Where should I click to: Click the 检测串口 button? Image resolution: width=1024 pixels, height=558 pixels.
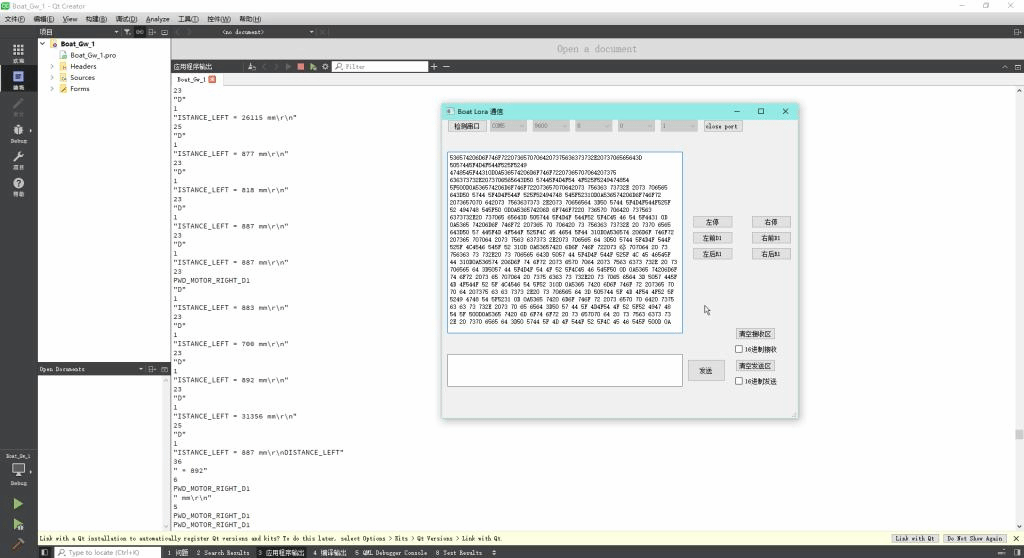[467, 126]
